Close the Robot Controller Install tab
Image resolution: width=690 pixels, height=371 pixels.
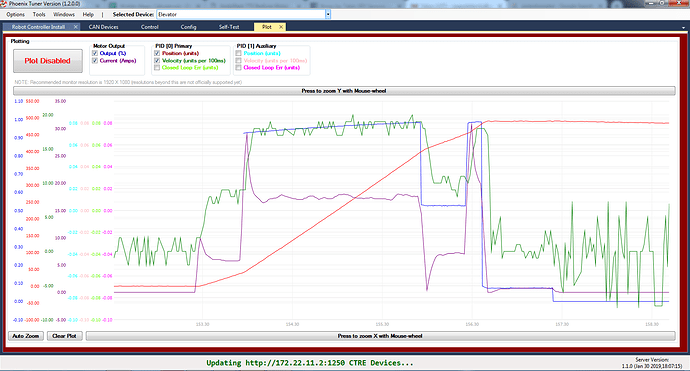point(76,27)
